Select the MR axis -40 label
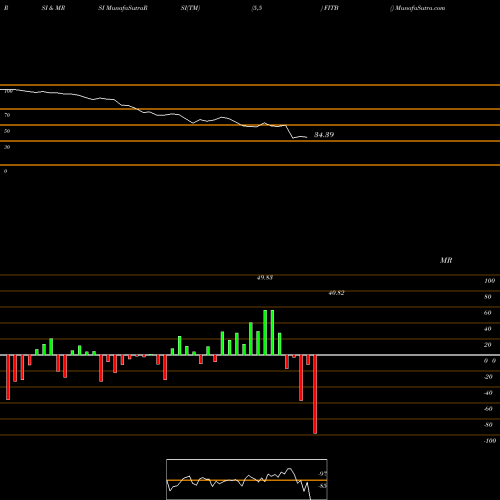The image size is (500, 500). pyautogui.click(x=488, y=393)
